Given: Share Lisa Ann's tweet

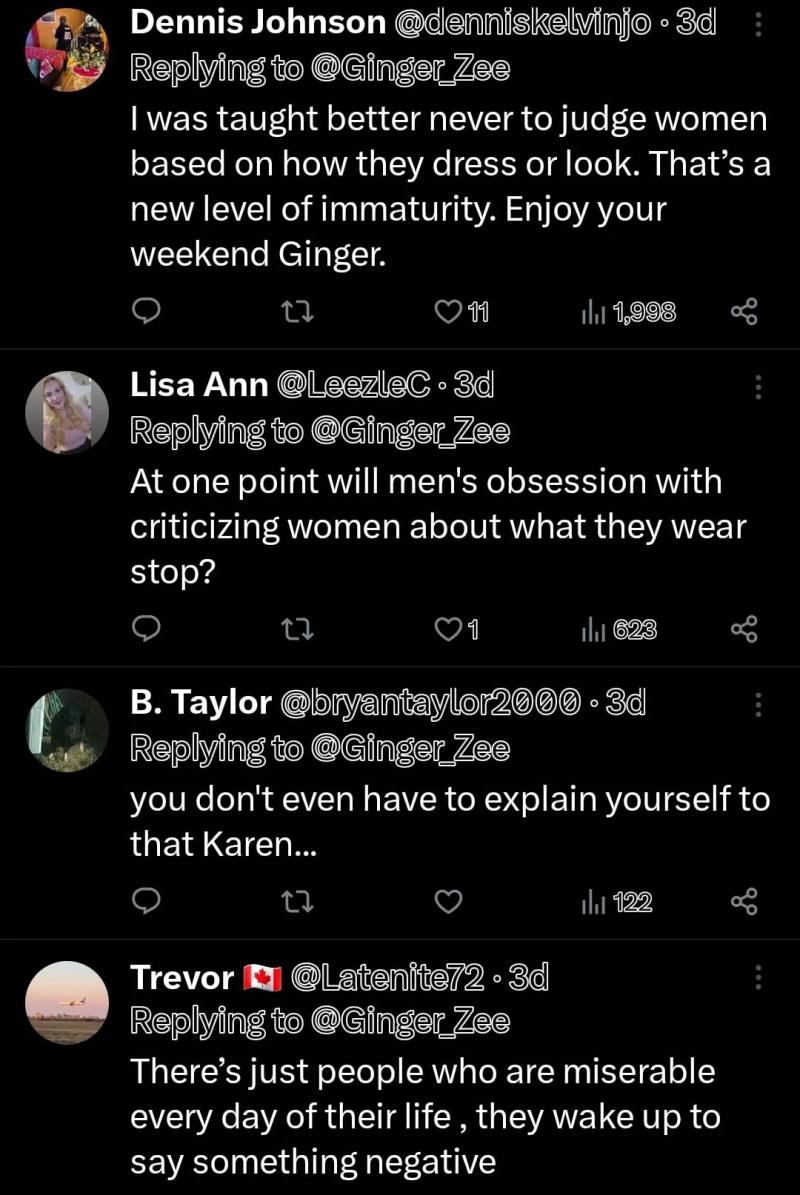Looking at the screenshot, I should pyautogui.click(x=744, y=629).
